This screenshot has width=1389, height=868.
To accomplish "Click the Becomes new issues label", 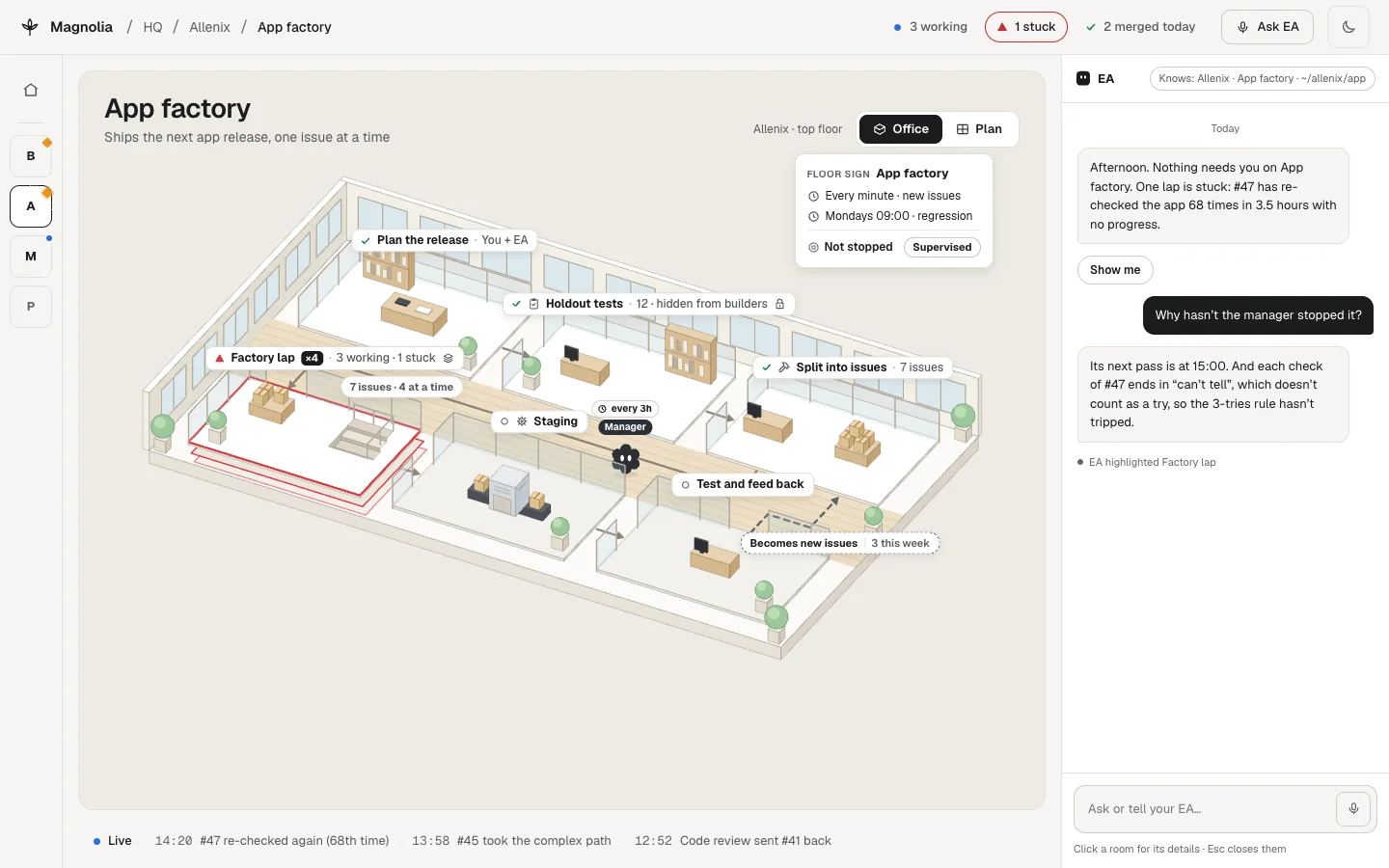I will coord(839,543).
